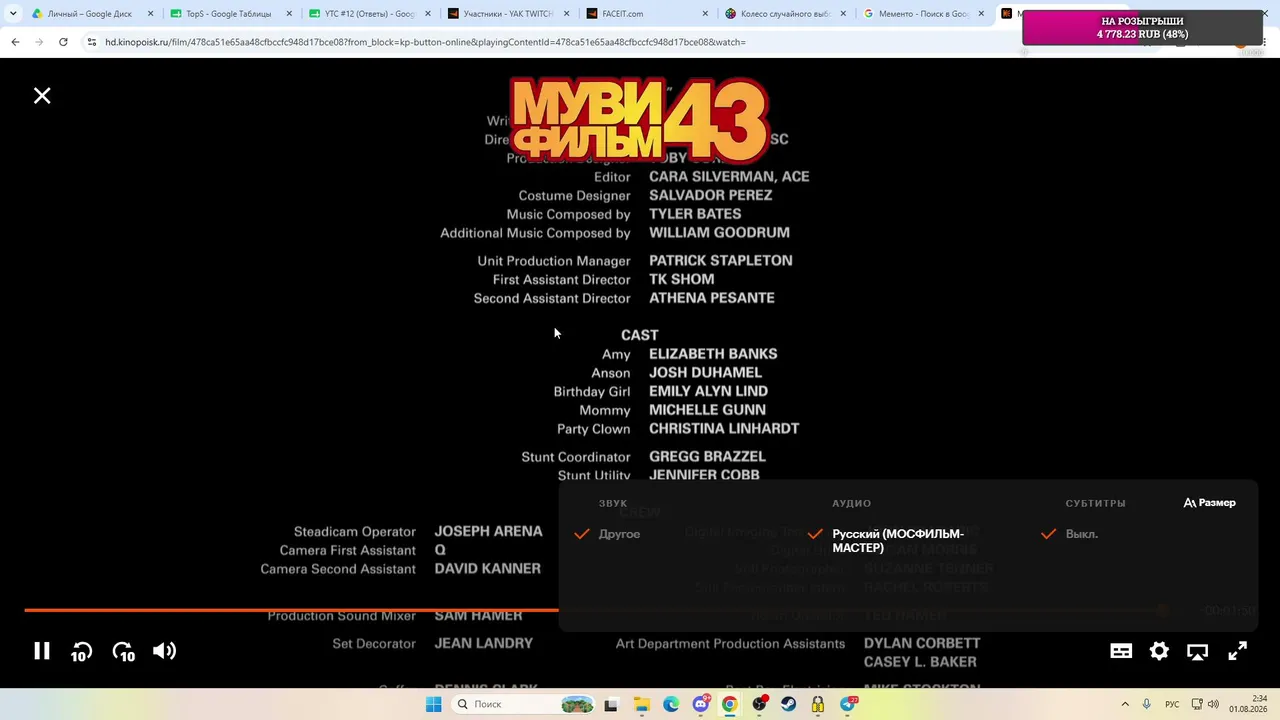Click the ELIZABETH BANKS cast credit
The width and height of the screenshot is (1280, 720).
(713, 354)
